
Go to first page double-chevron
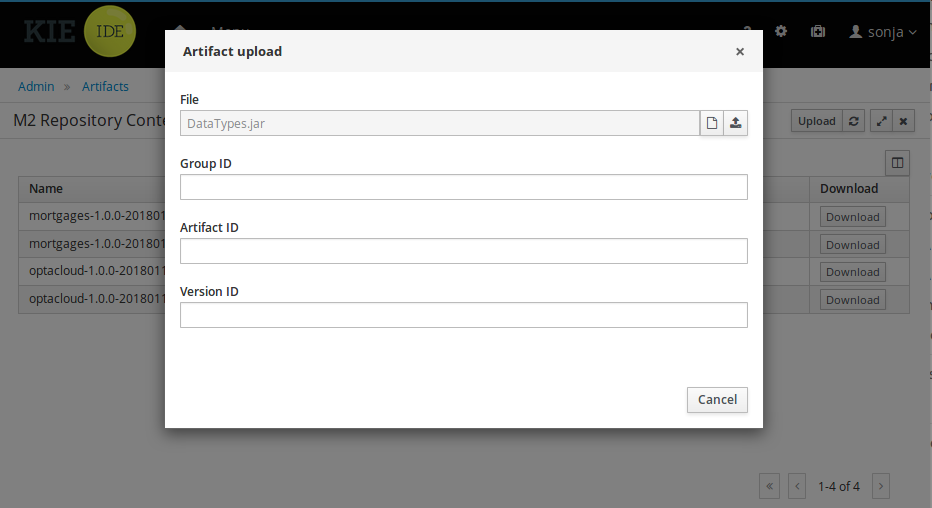pos(770,486)
